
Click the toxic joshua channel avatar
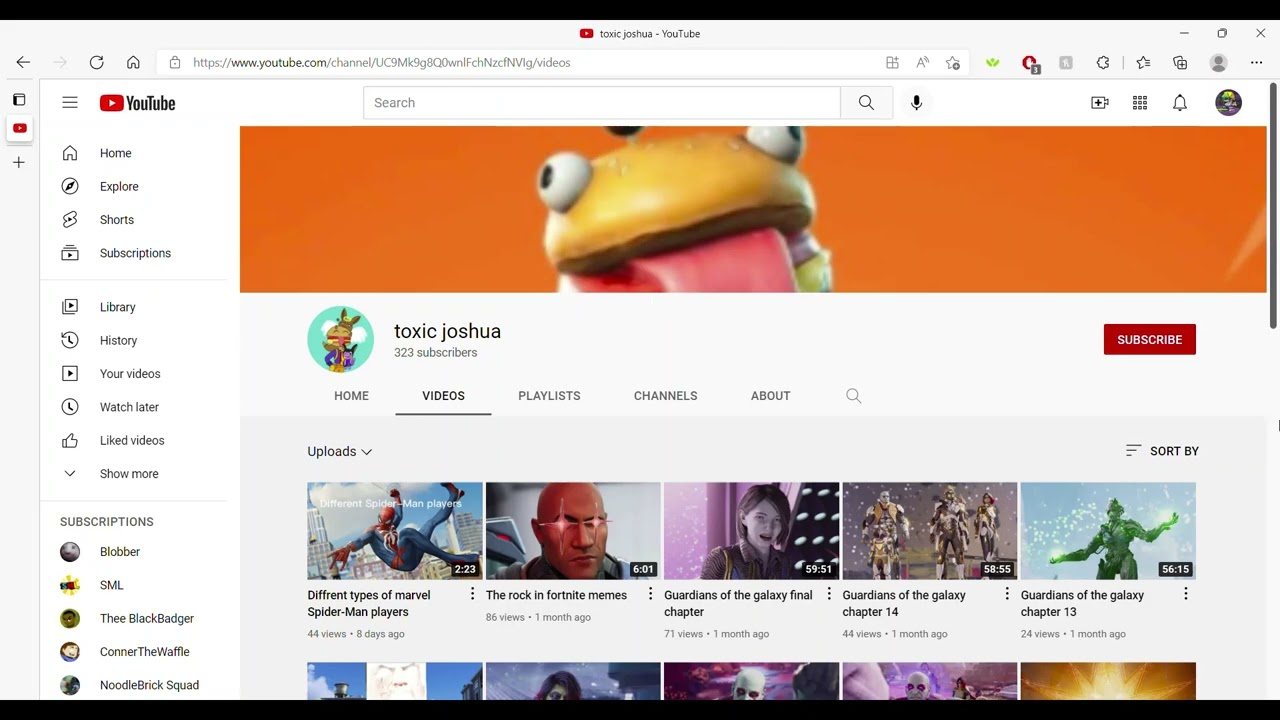tap(341, 340)
